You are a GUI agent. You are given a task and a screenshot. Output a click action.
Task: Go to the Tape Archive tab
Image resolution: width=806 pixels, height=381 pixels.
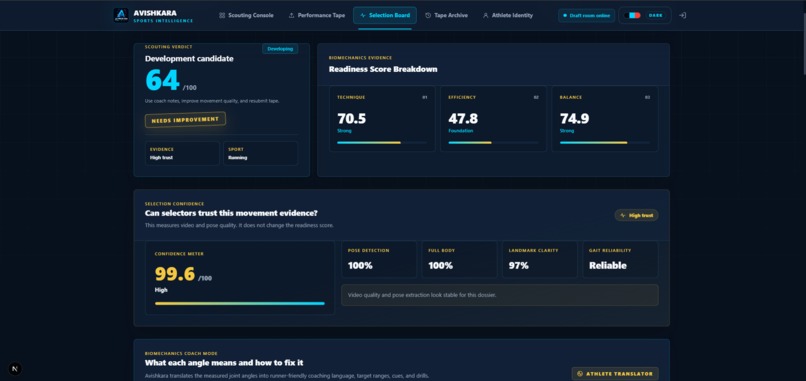[446, 15]
